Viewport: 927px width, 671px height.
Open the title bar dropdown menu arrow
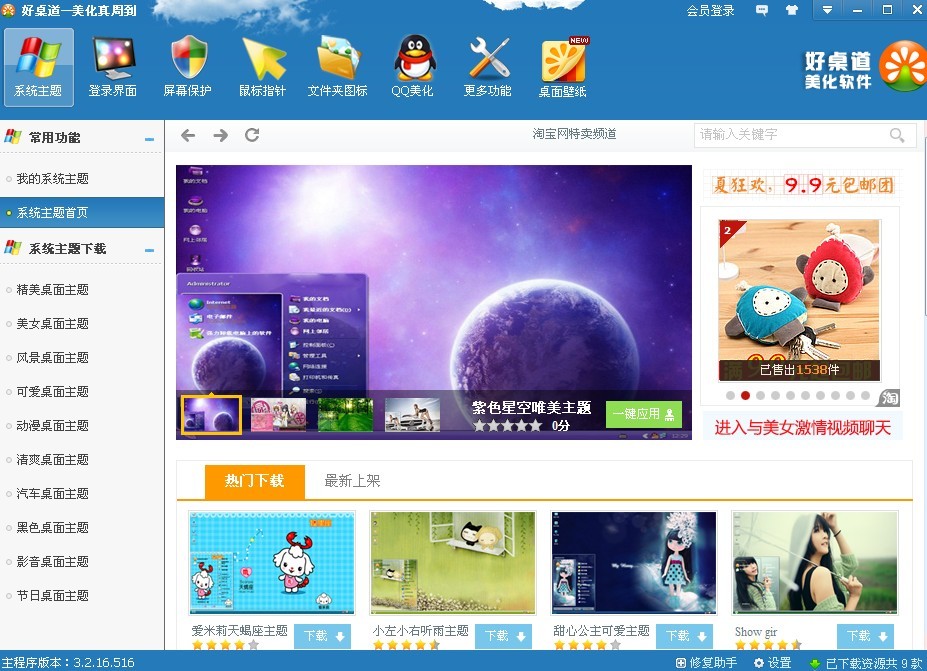(x=827, y=10)
